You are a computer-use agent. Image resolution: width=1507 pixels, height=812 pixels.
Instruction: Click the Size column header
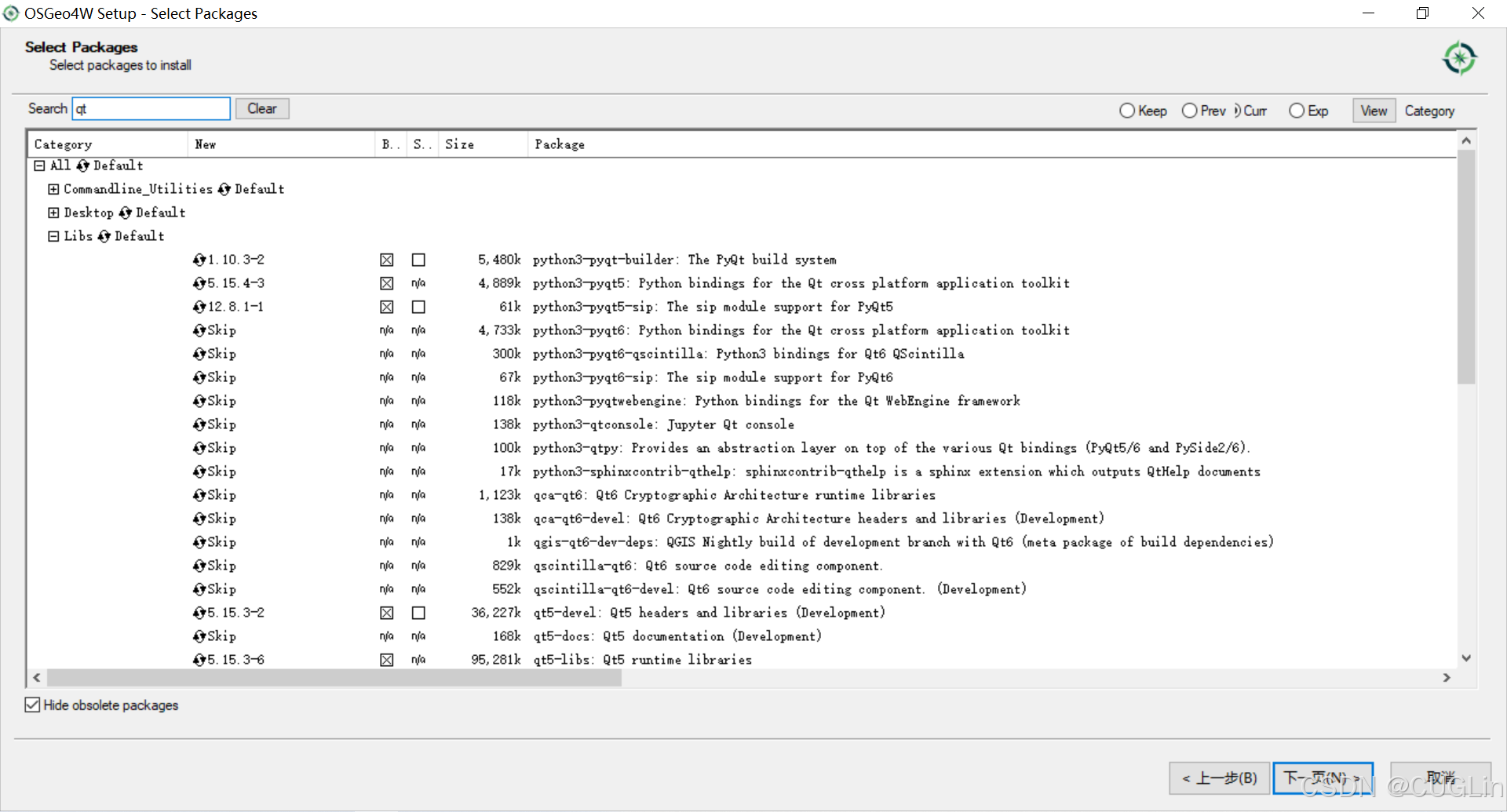point(483,144)
